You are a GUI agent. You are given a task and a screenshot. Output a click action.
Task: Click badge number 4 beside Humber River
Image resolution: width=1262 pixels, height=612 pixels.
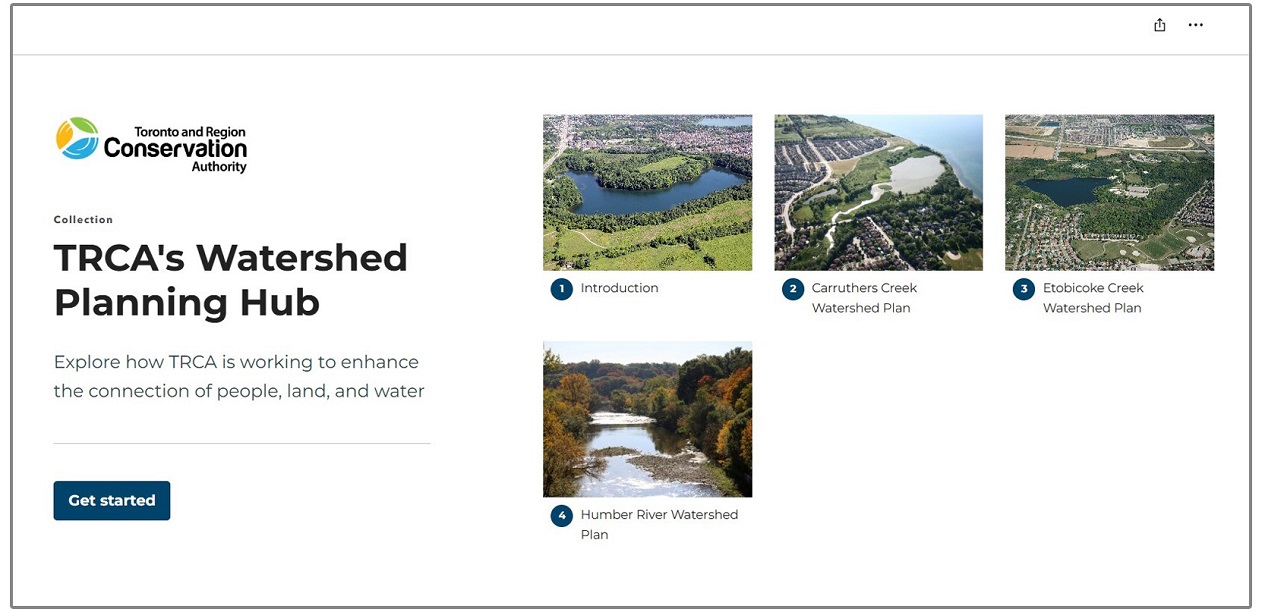pos(561,516)
